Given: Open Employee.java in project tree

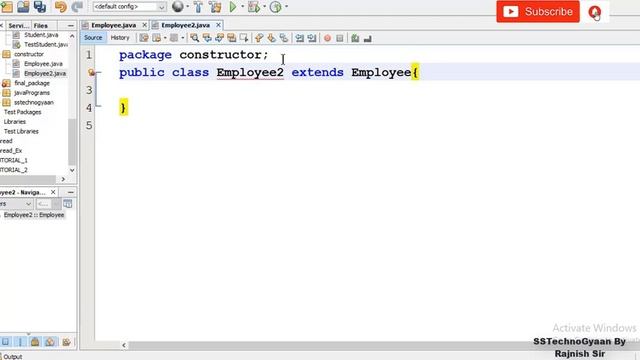Looking at the screenshot, I should [x=43, y=64].
